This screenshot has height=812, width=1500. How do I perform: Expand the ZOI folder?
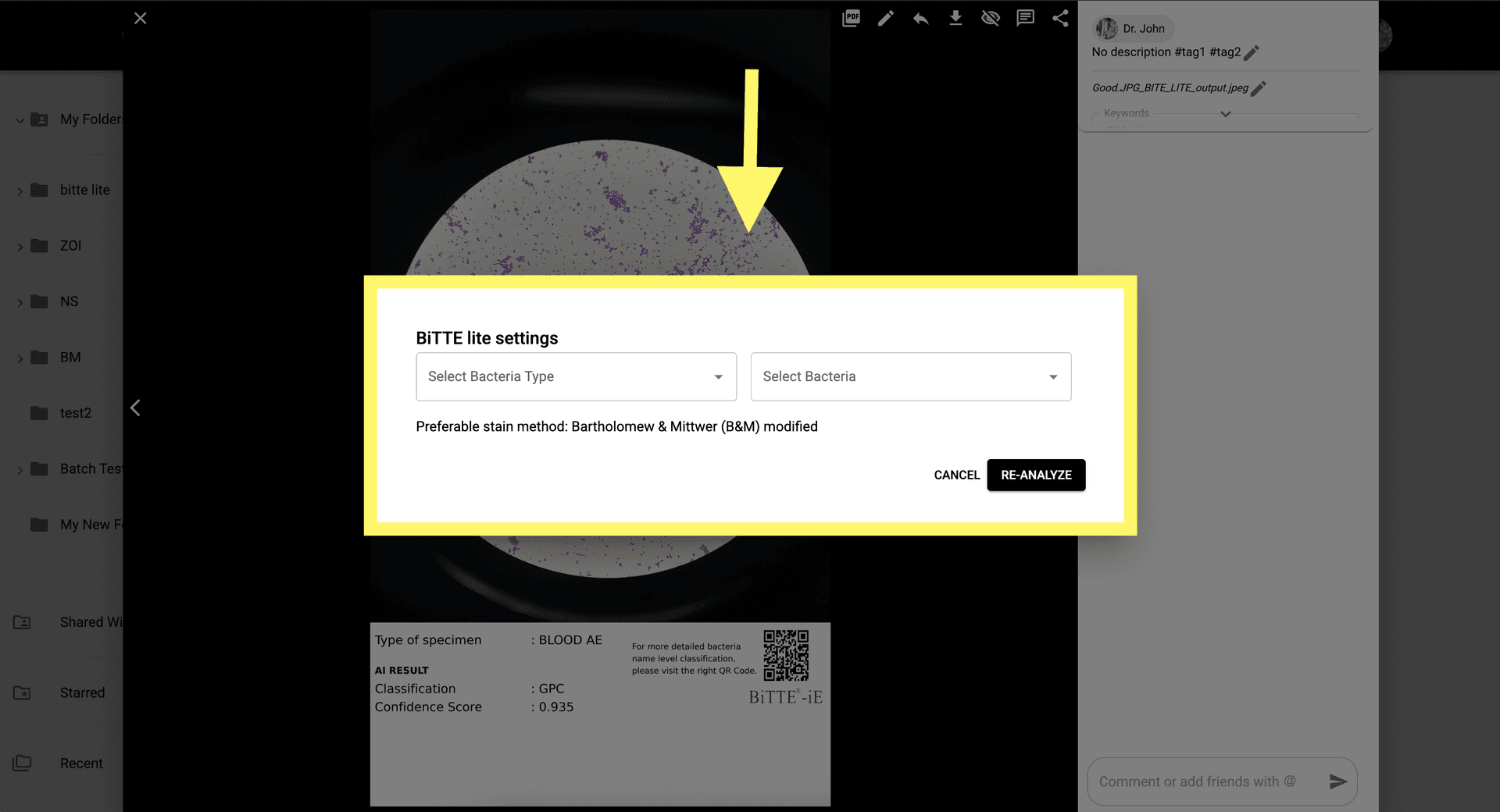coord(20,245)
